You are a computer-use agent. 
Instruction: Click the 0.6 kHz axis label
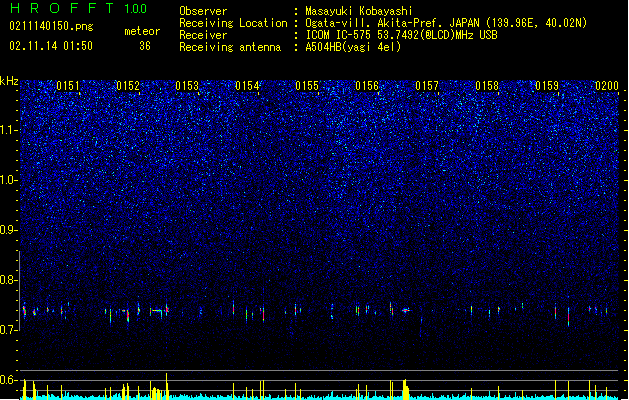[9, 380]
